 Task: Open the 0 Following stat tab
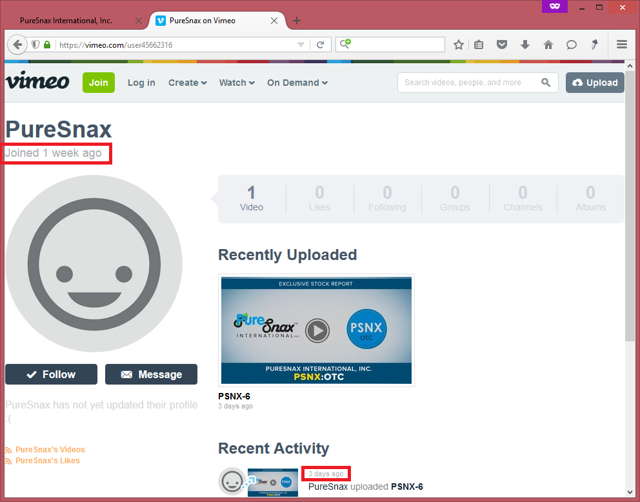387,199
